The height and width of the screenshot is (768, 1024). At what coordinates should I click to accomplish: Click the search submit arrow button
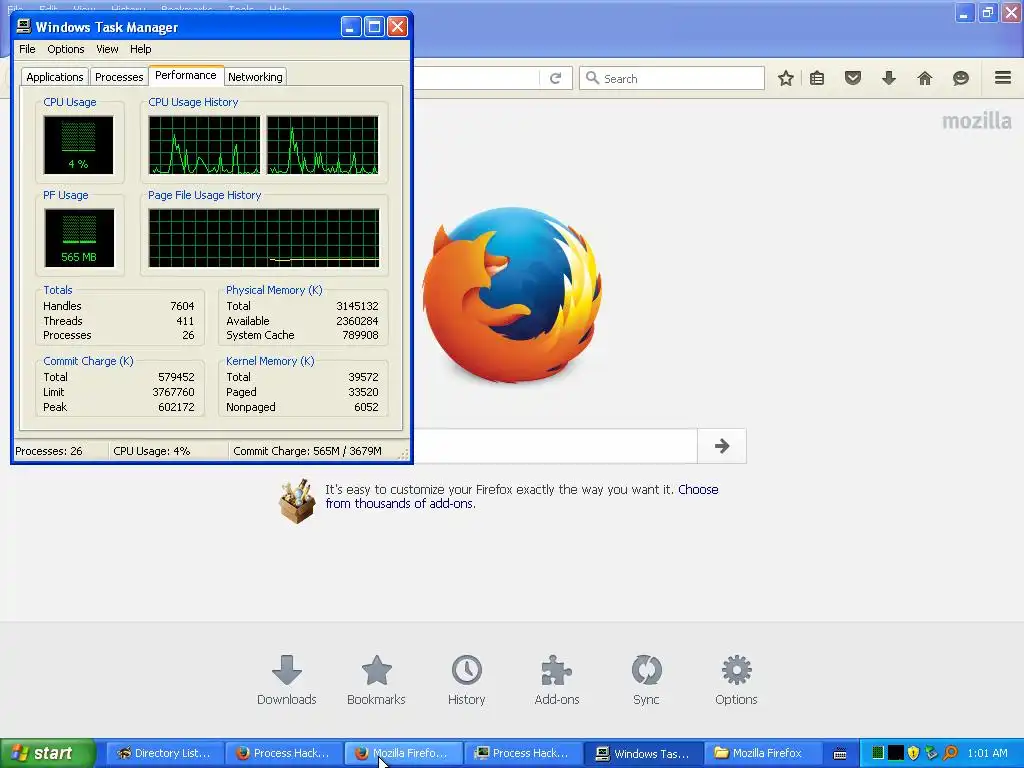(x=722, y=446)
